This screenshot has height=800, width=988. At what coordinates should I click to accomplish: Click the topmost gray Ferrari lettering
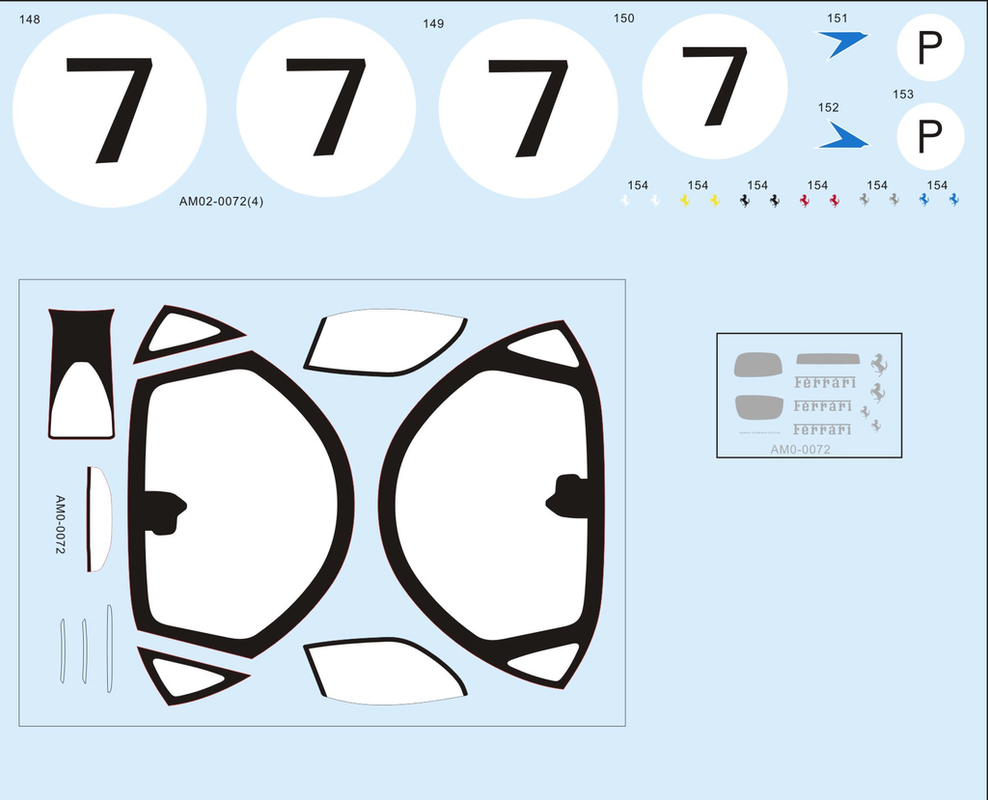tap(825, 382)
